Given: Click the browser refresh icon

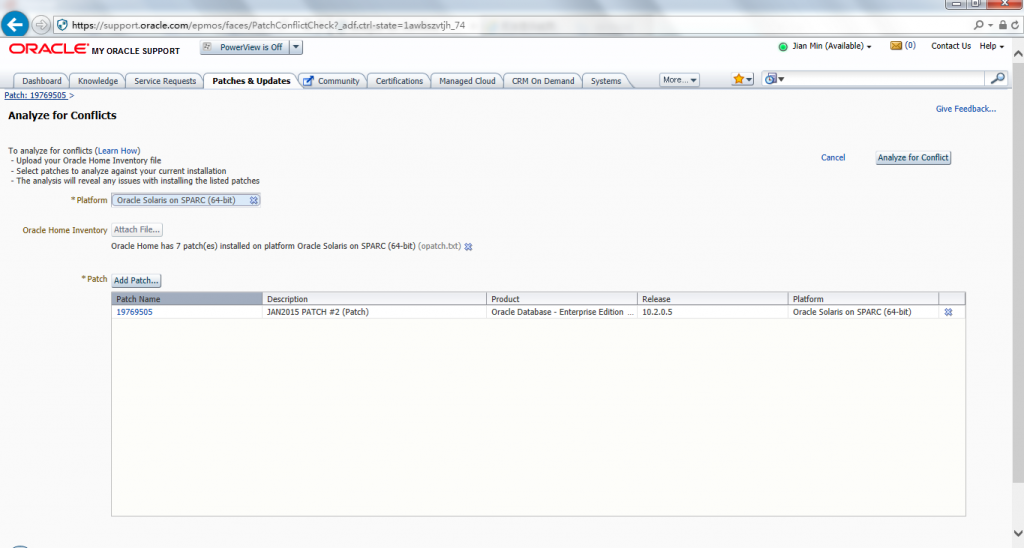Looking at the screenshot, I should click(x=1015, y=25).
